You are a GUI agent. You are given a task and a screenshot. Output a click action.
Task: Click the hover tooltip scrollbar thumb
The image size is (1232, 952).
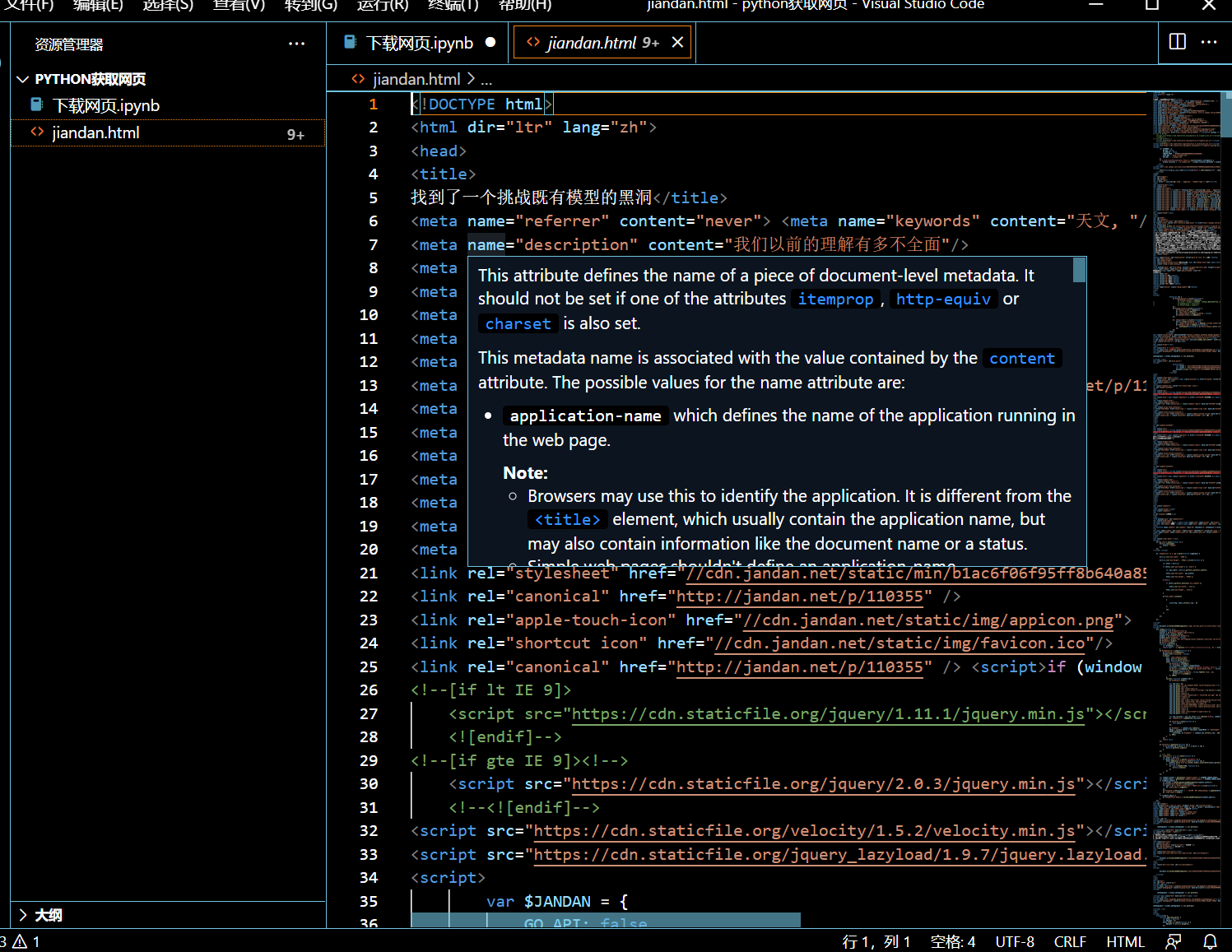pyautogui.click(x=1080, y=270)
